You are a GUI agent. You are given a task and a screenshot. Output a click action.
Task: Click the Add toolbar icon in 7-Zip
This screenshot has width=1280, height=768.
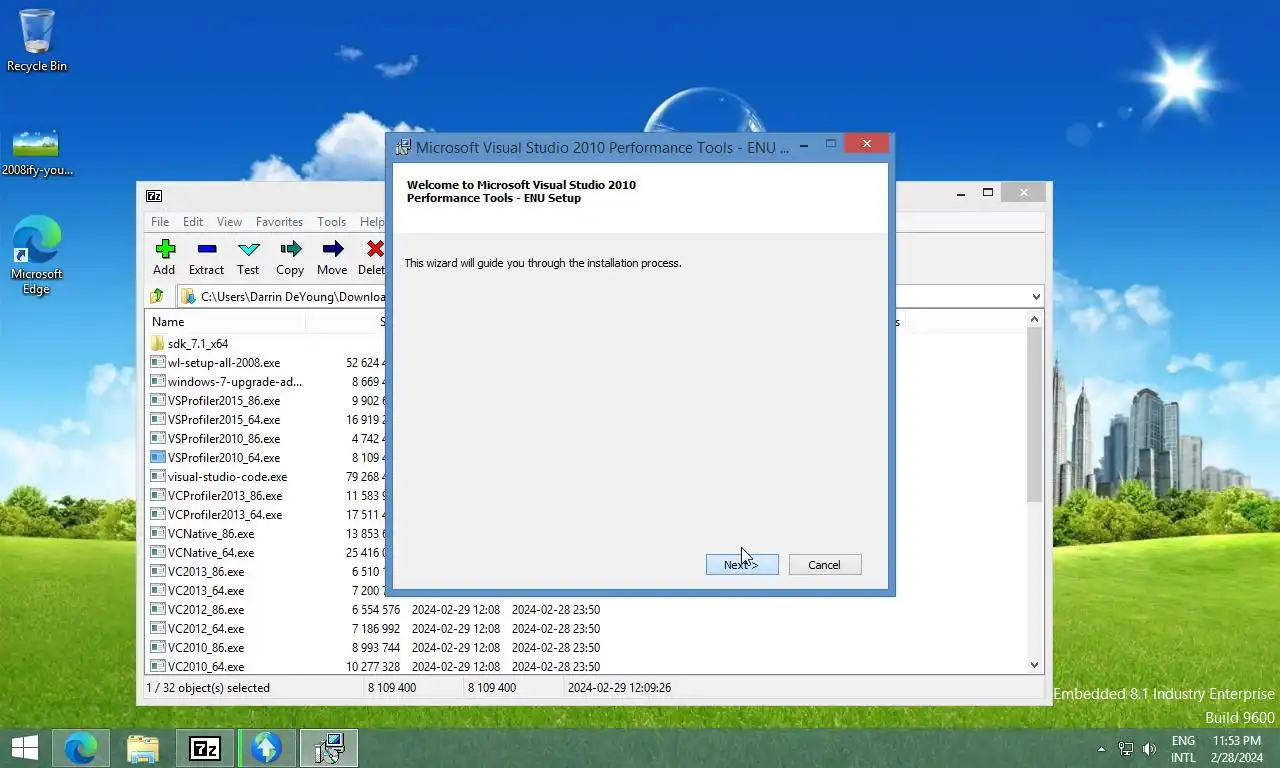click(164, 257)
